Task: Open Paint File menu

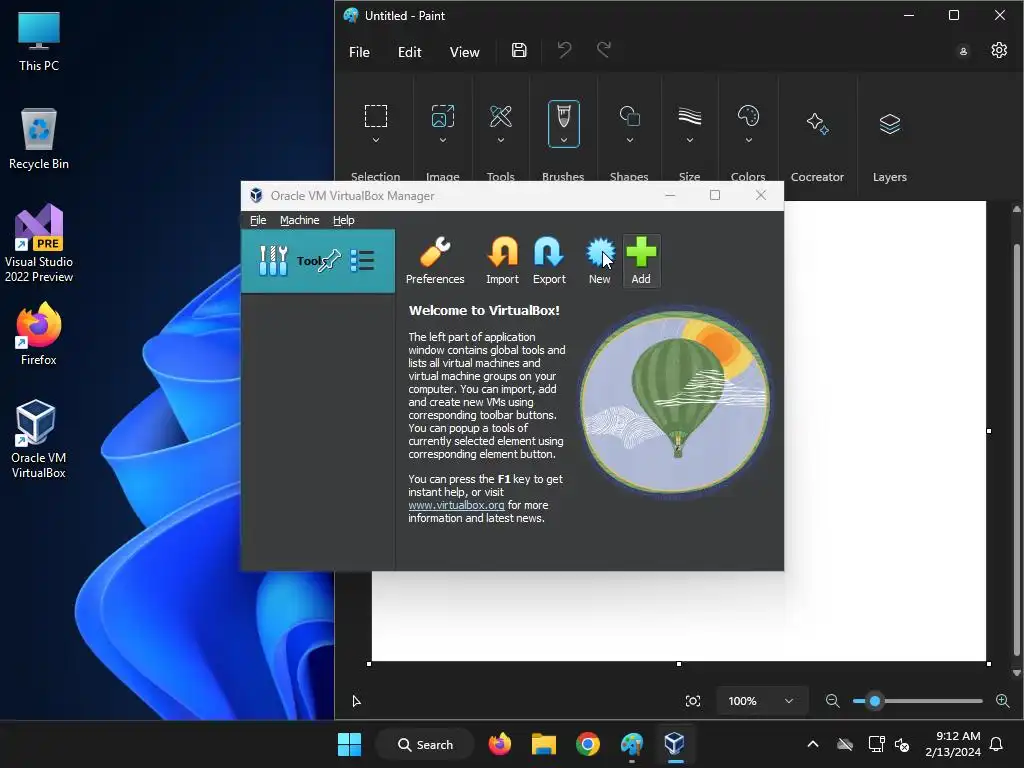Action: pyautogui.click(x=359, y=52)
